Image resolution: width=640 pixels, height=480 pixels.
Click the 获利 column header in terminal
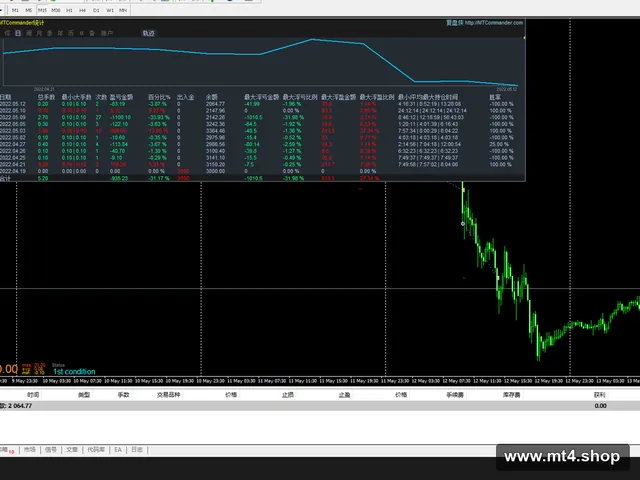point(600,395)
